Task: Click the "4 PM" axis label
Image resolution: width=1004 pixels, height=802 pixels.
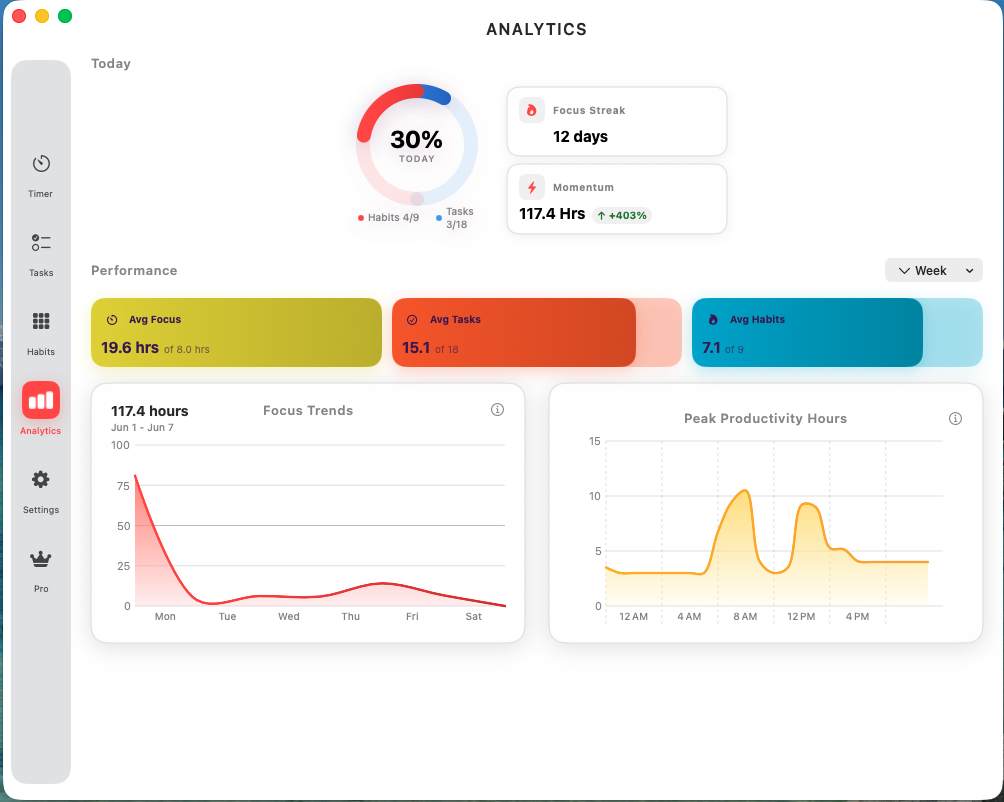Action: point(857,616)
